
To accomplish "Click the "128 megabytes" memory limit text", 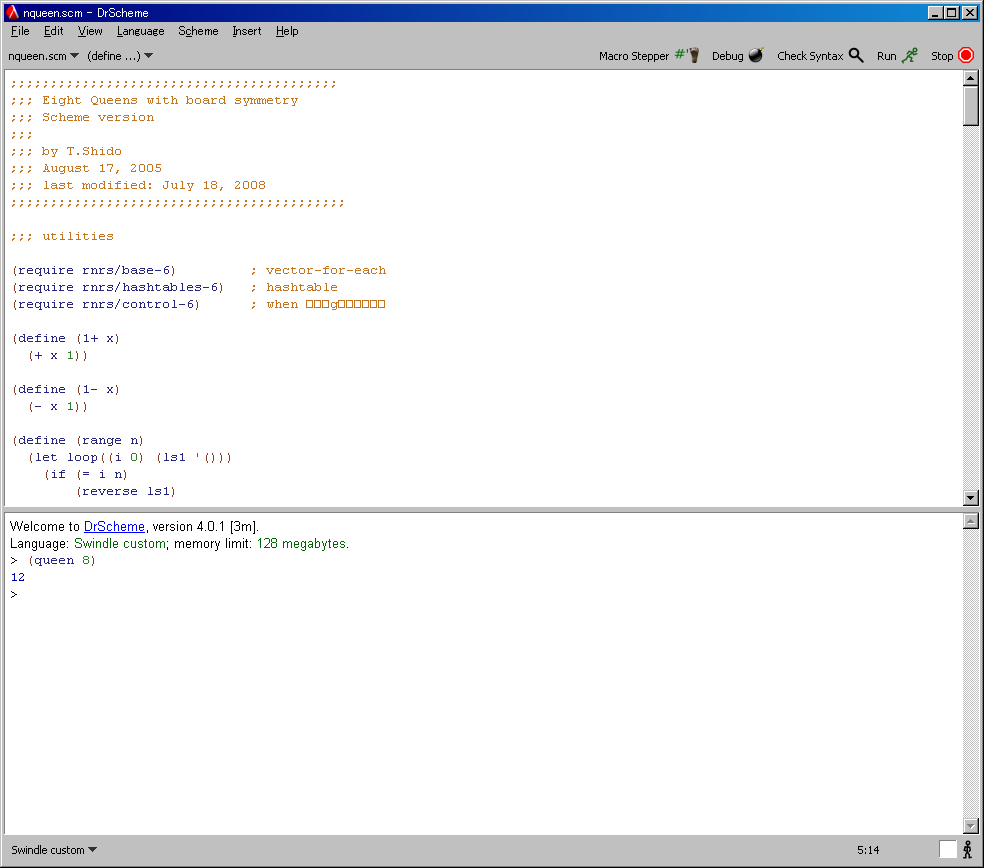I will [x=301, y=544].
